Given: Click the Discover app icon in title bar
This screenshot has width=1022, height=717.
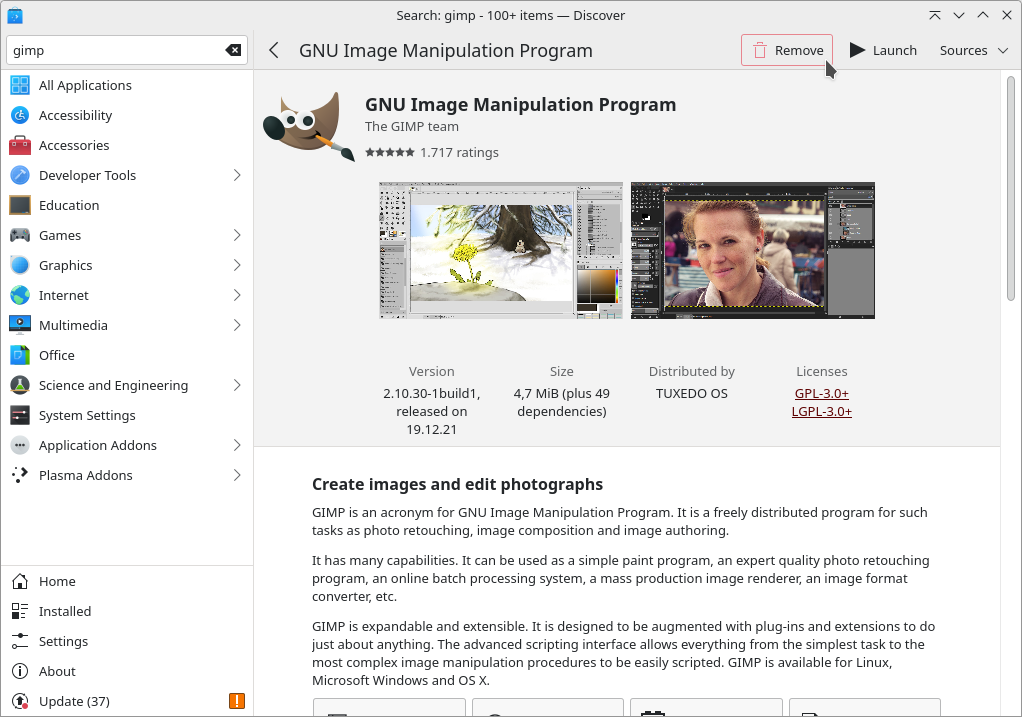Looking at the screenshot, I should pyautogui.click(x=15, y=15).
